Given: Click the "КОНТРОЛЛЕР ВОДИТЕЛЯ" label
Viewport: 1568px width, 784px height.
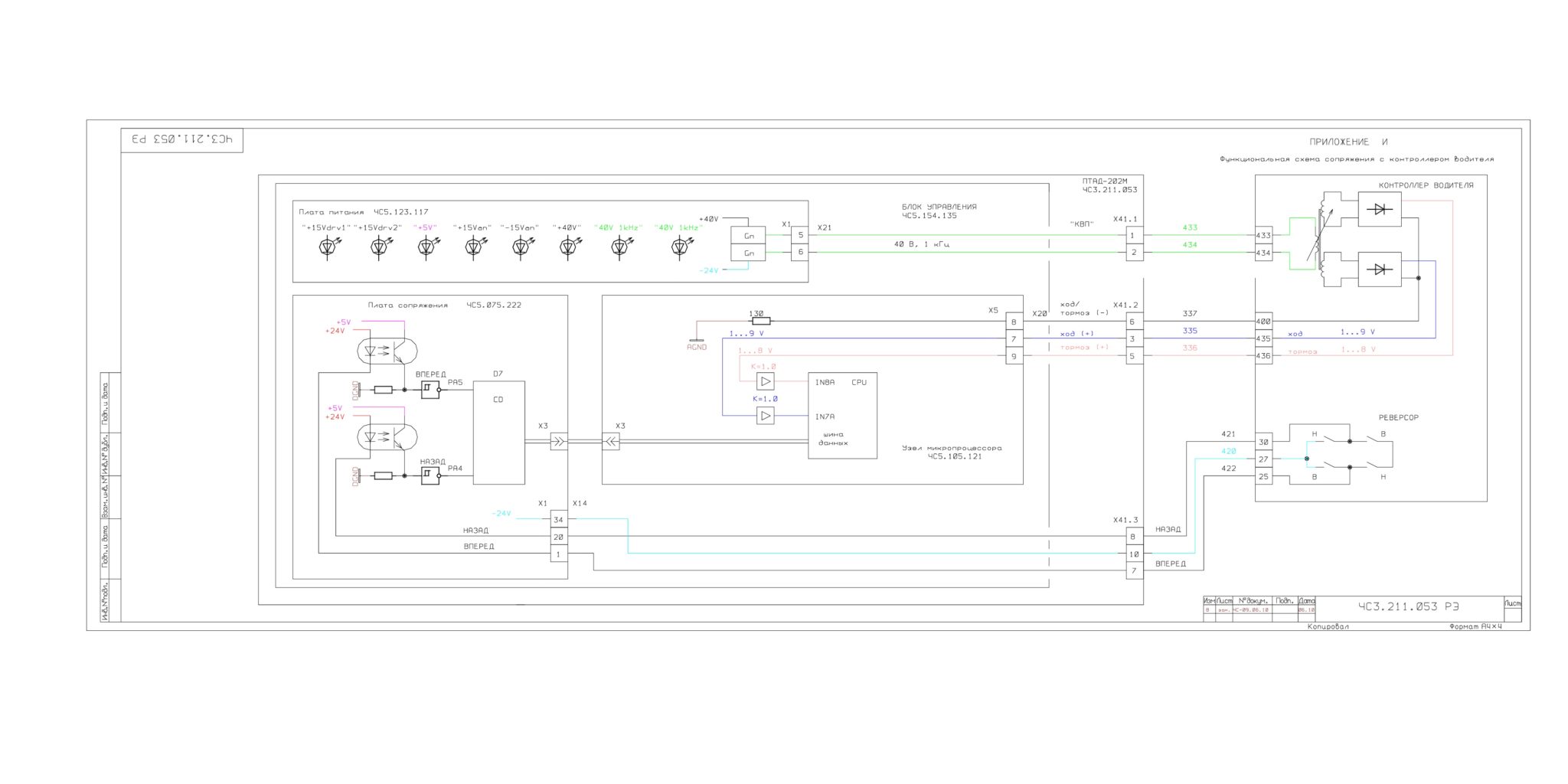Looking at the screenshot, I should click(1426, 185).
